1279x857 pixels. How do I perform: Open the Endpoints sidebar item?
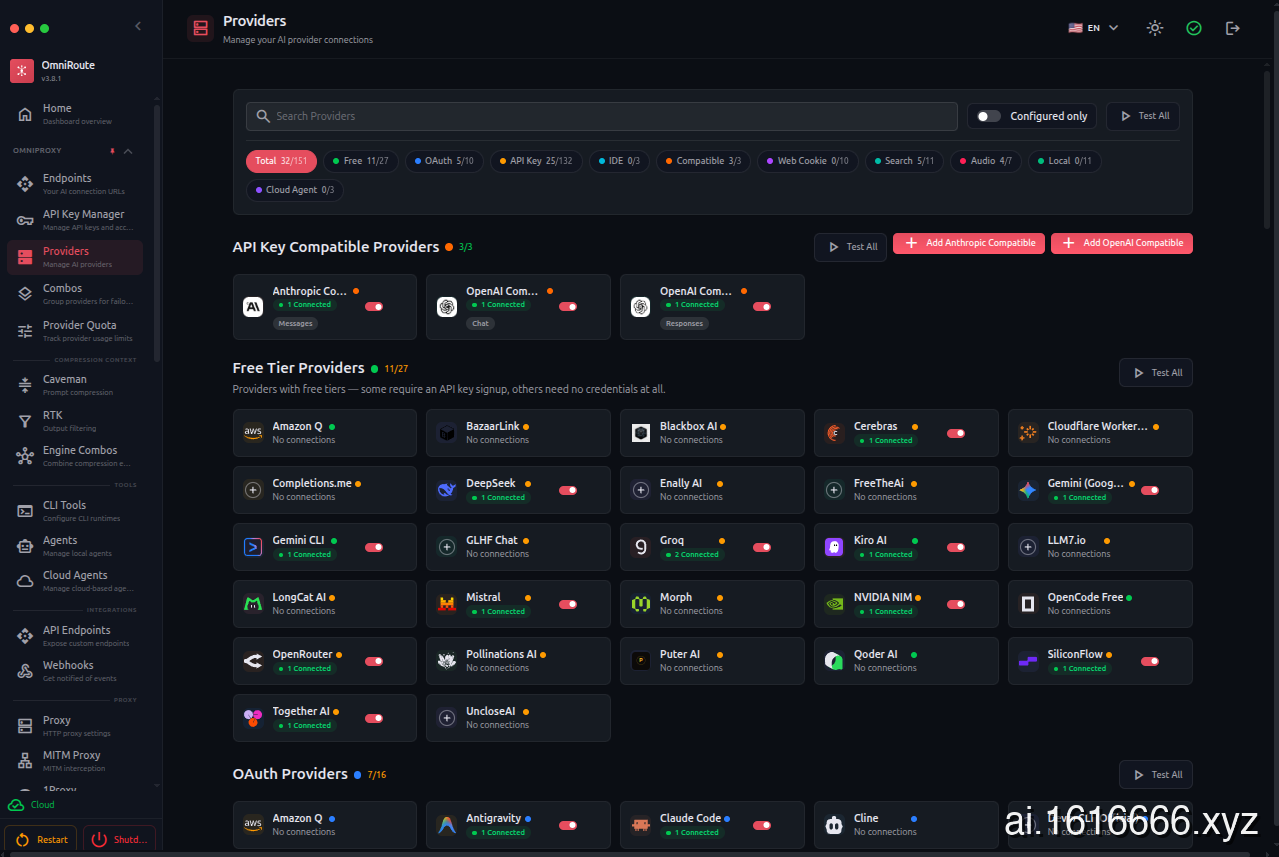[75, 184]
